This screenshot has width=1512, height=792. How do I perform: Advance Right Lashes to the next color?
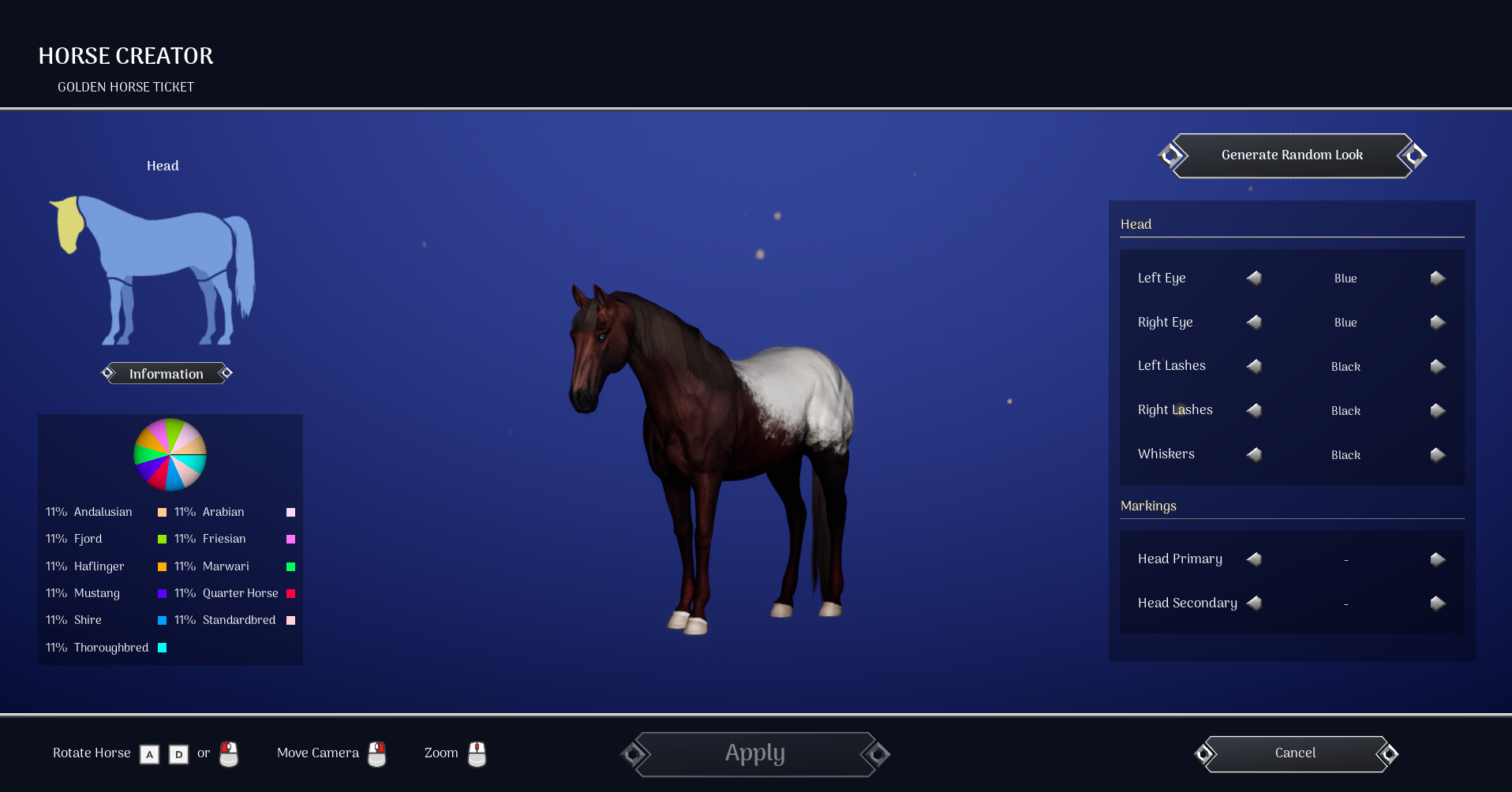(x=1436, y=410)
